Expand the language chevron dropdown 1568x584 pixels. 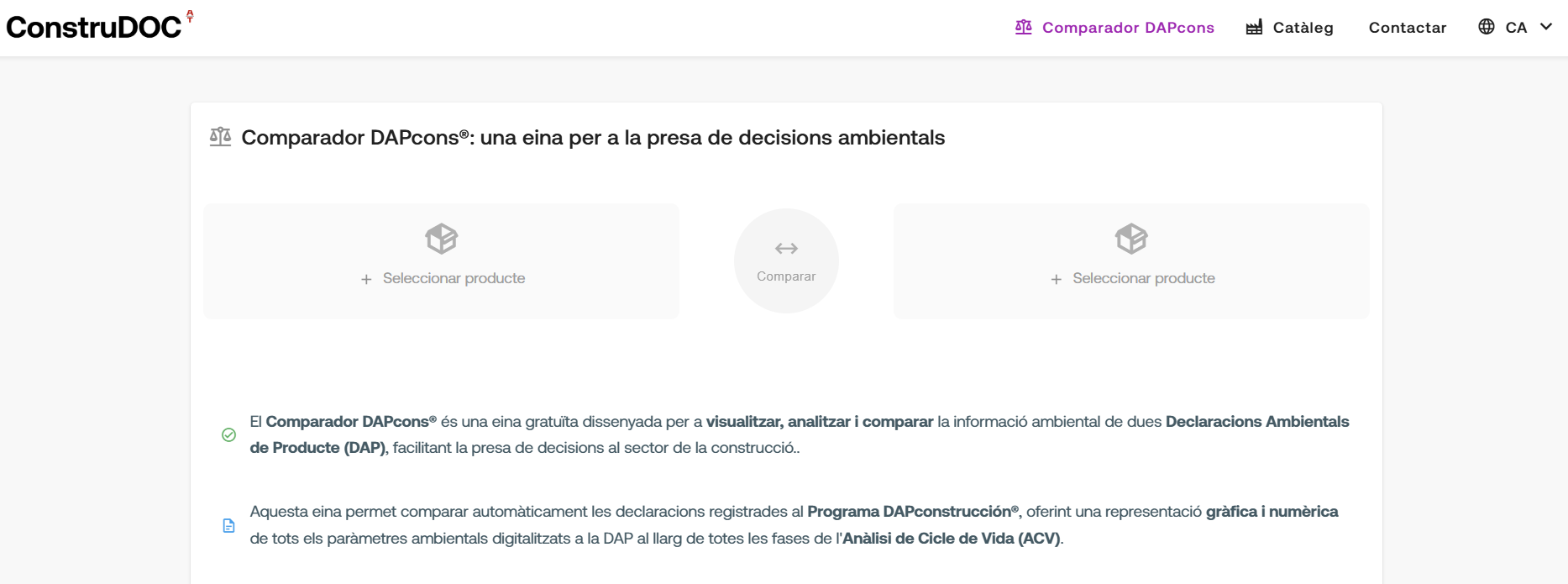tap(1546, 27)
